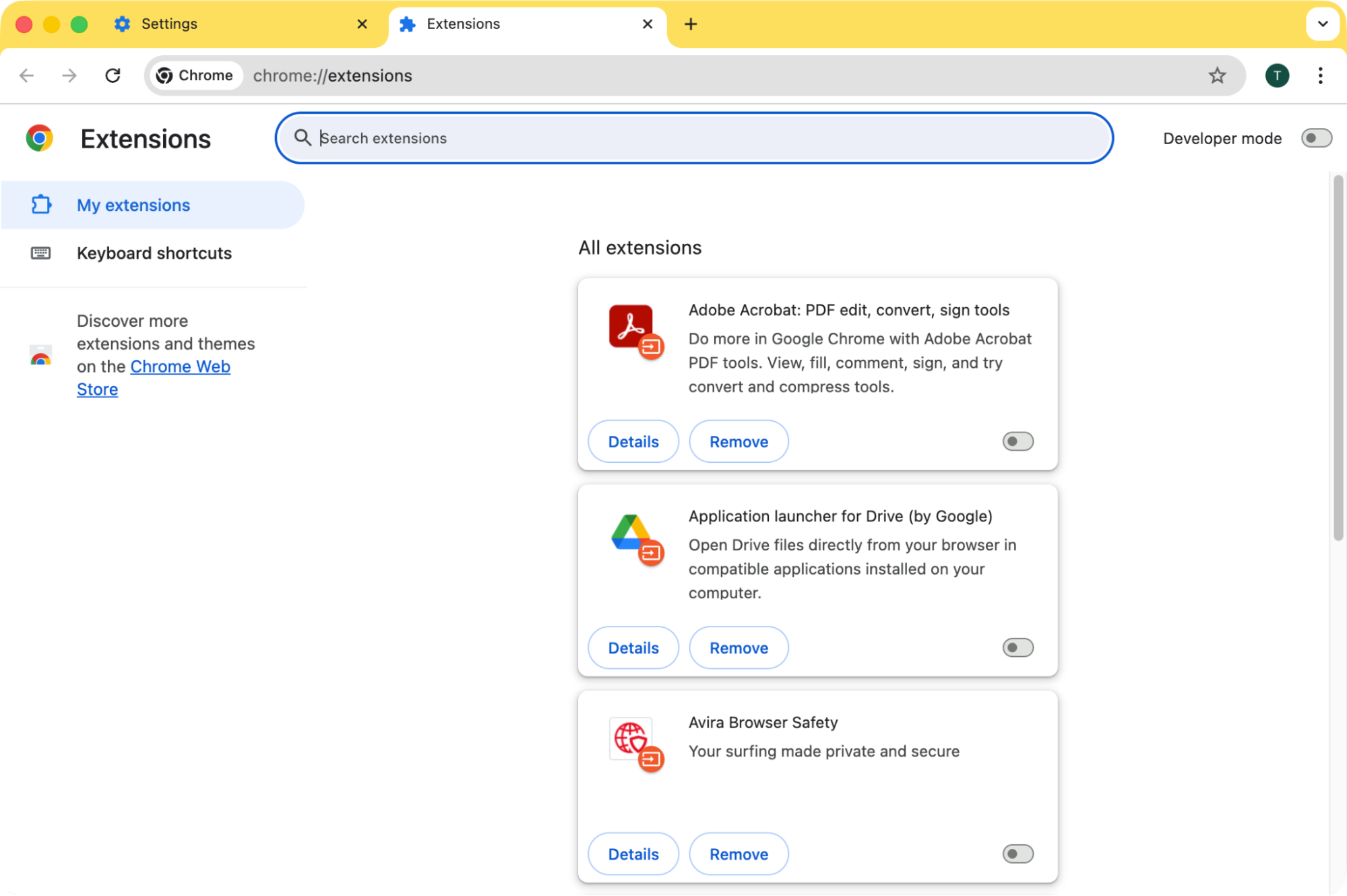Click the Extensions logo puzzle icon
The height and width of the screenshot is (896, 1347).
tap(39, 138)
